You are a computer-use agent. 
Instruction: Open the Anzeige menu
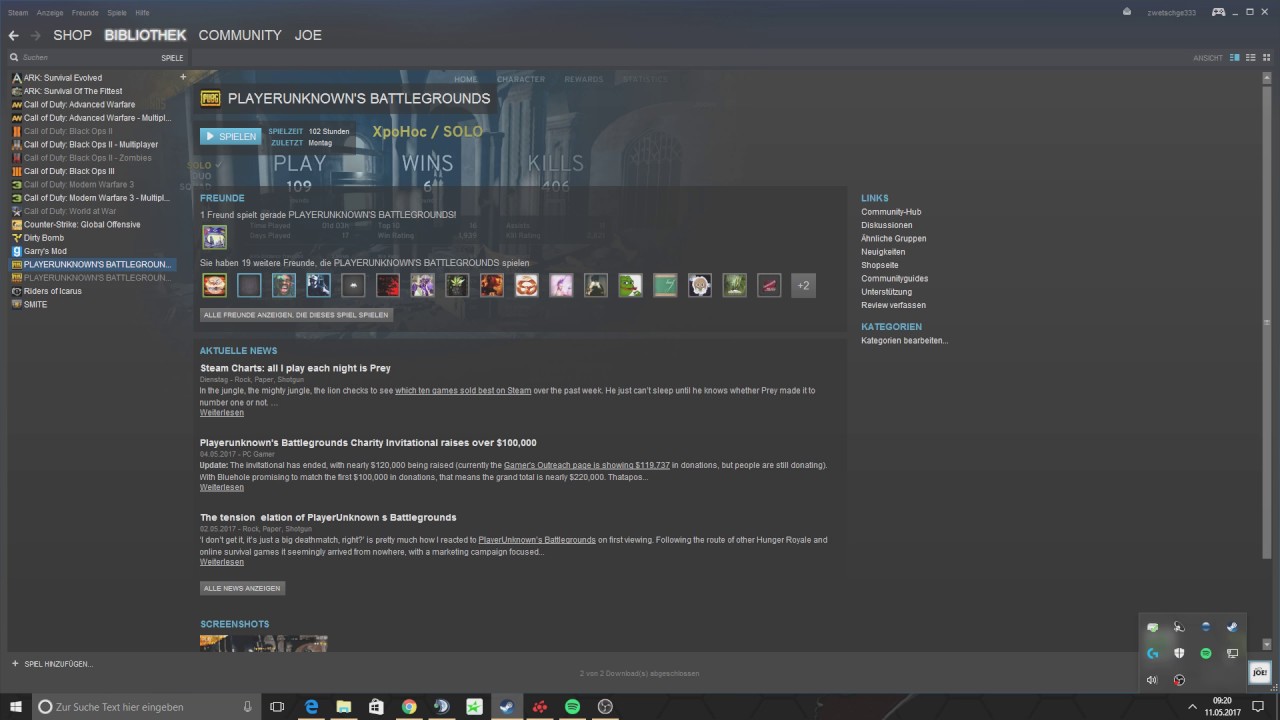(x=49, y=13)
